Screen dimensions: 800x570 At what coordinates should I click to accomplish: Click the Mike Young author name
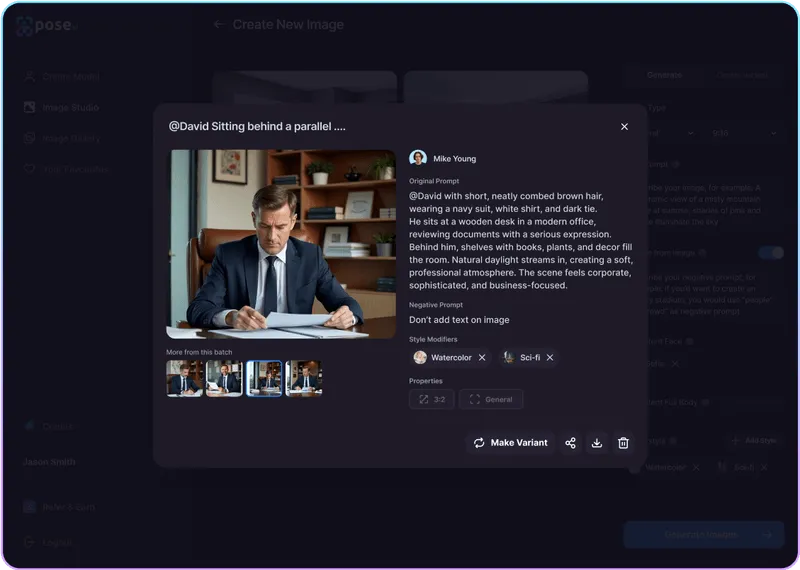[x=455, y=159]
